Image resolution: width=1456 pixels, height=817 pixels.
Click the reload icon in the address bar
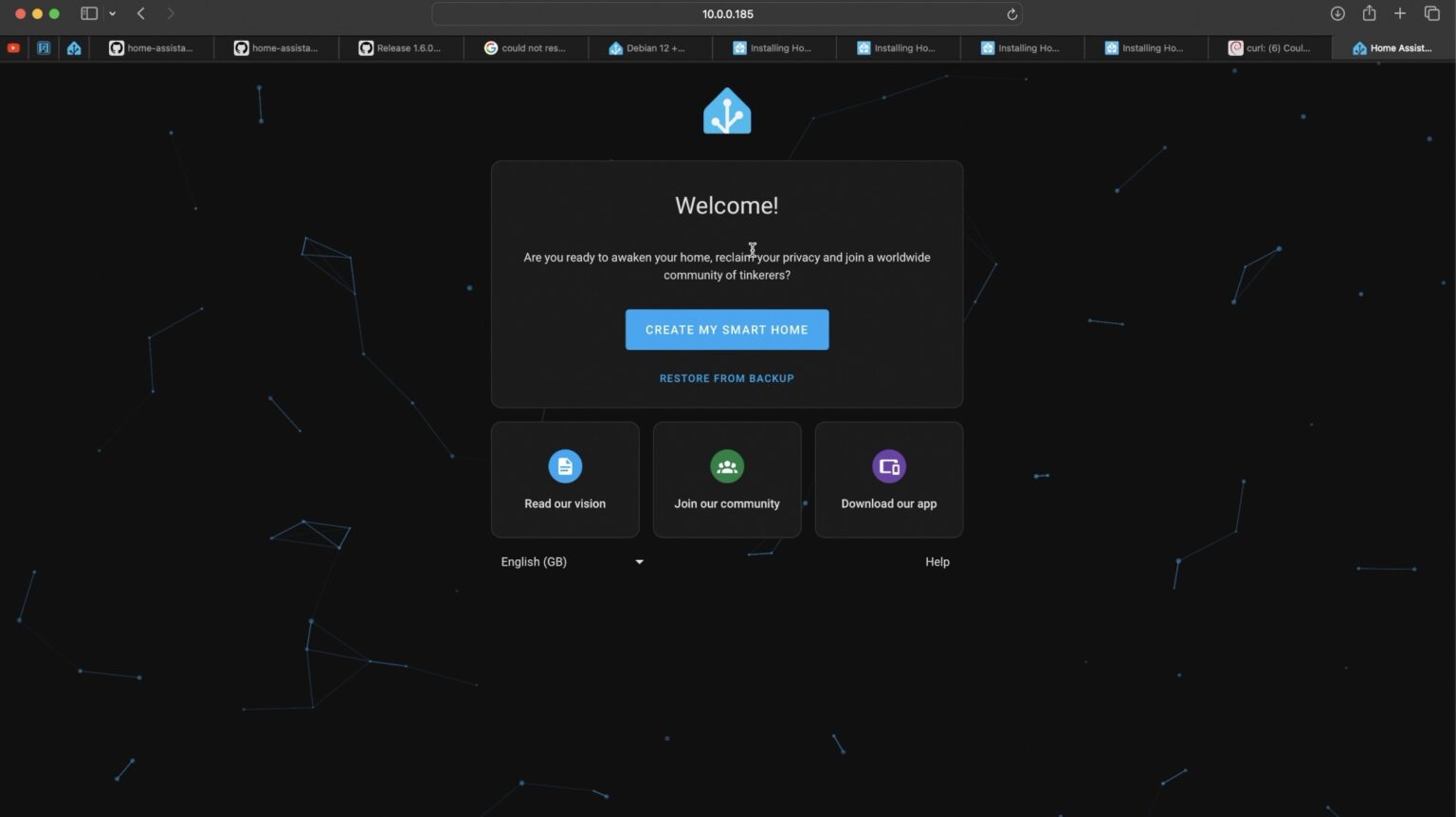click(x=1010, y=13)
